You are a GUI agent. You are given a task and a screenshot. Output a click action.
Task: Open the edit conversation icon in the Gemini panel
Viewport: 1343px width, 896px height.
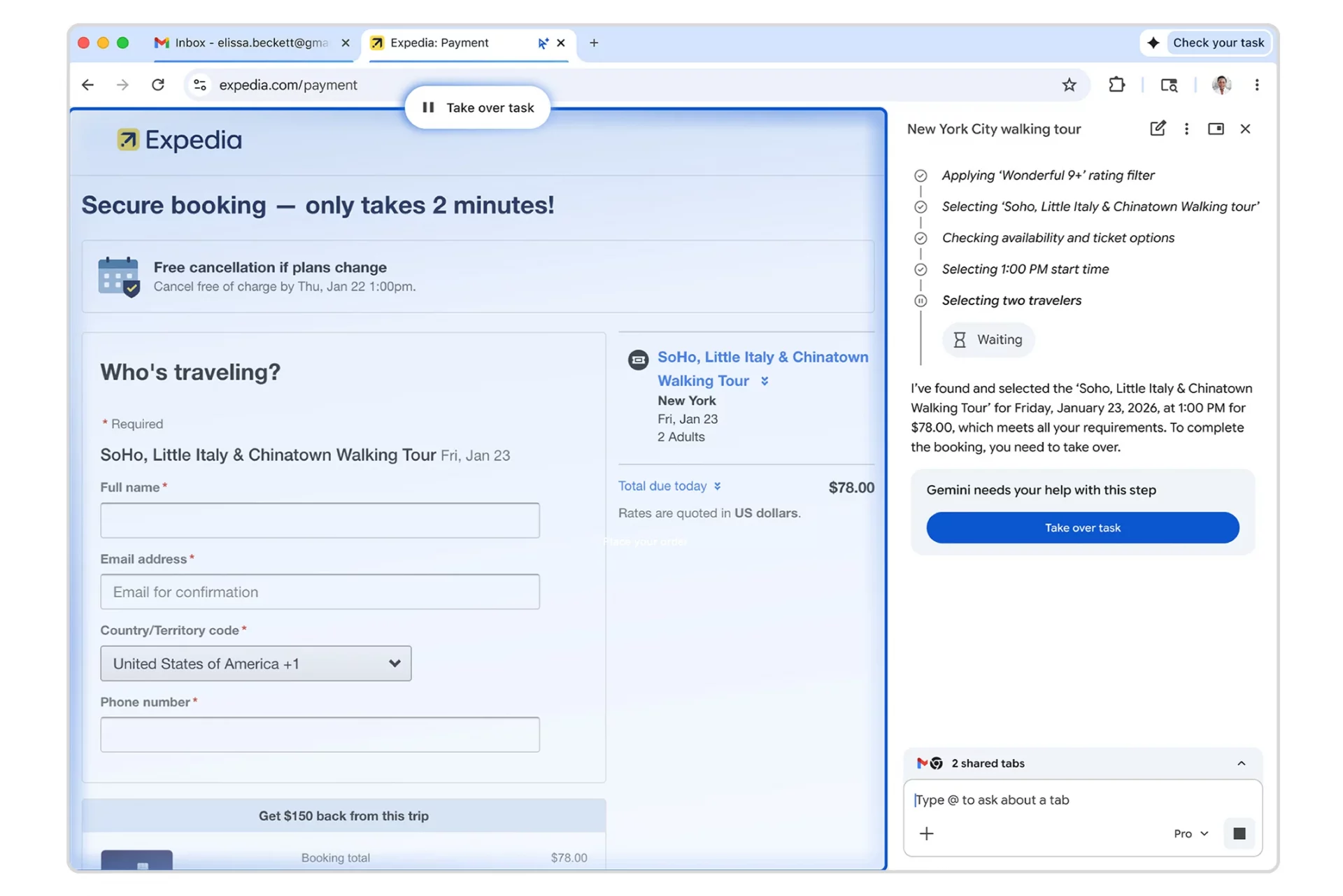coord(1158,129)
